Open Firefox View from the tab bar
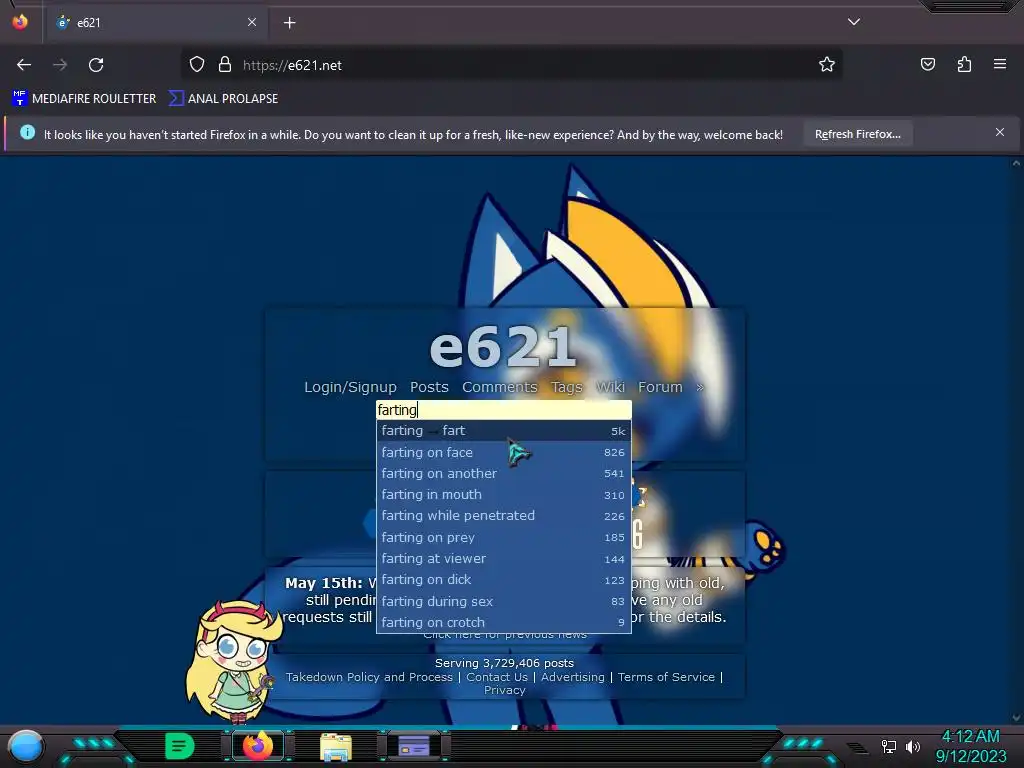 coord(20,22)
